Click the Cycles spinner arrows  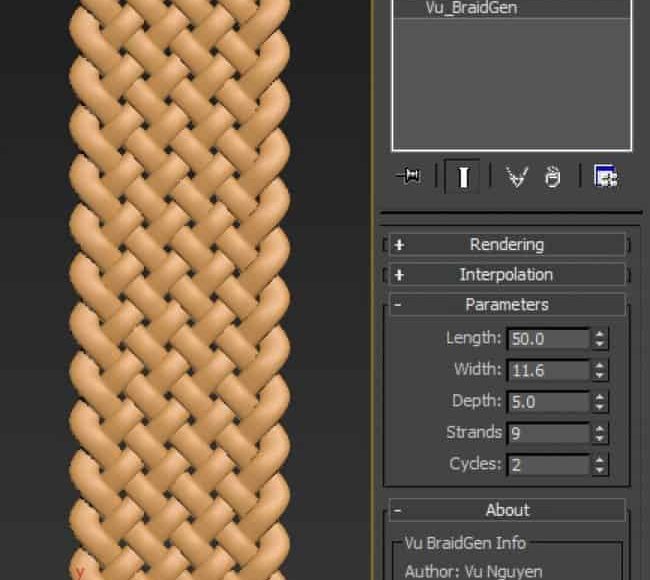click(x=599, y=465)
